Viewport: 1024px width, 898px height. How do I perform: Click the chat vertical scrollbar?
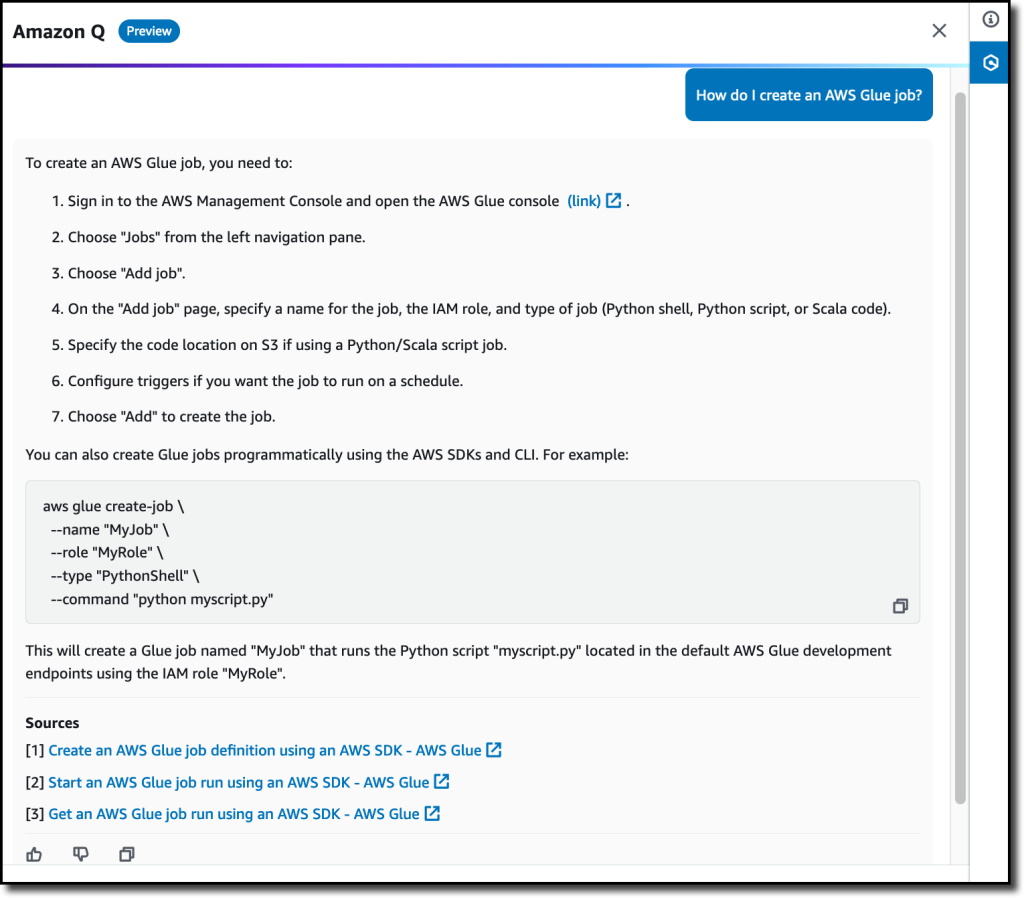click(960, 448)
